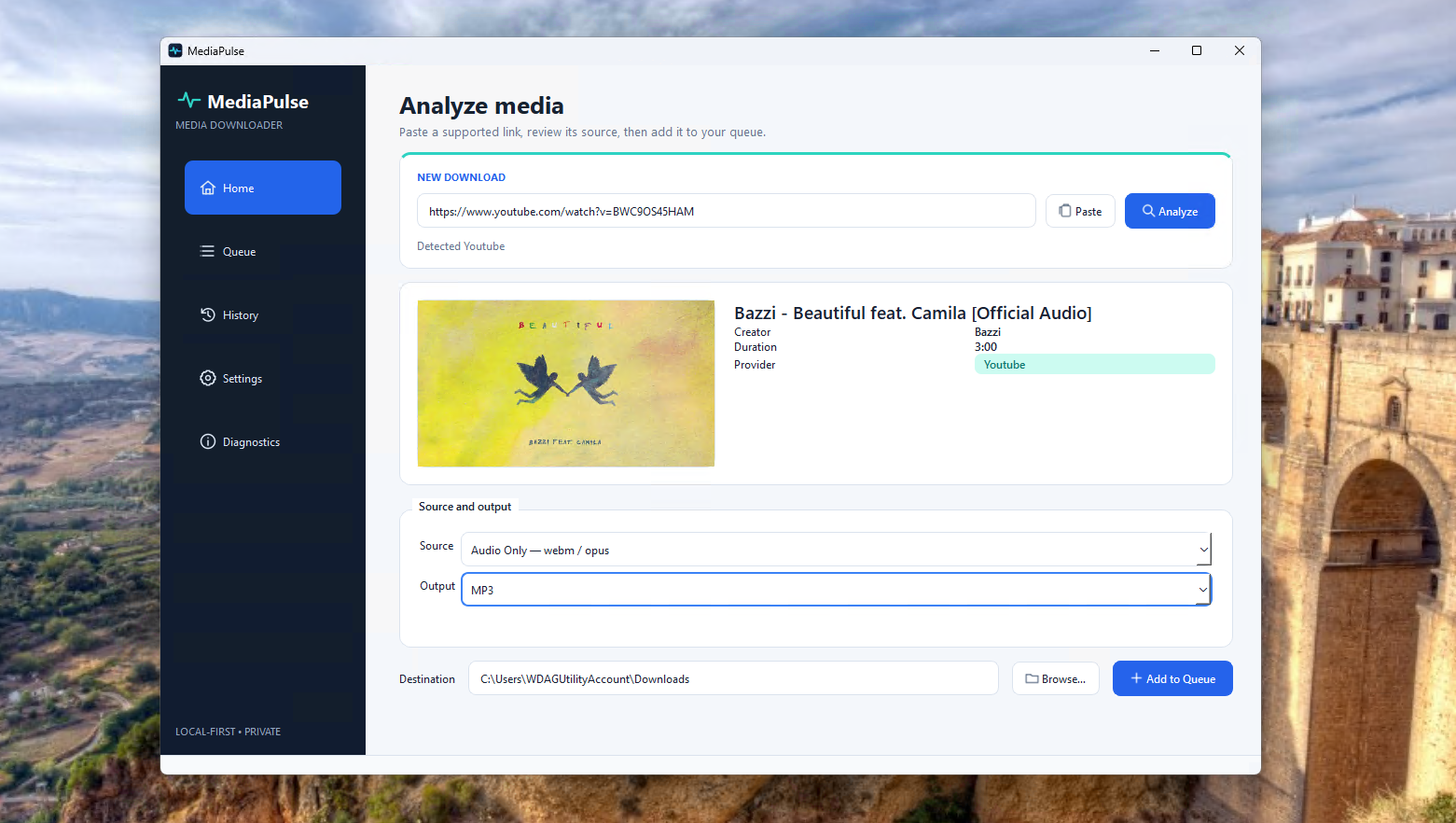The height and width of the screenshot is (823, 1456).
Task: Maximize the MediaPulse window
Action: [1197, 50]
